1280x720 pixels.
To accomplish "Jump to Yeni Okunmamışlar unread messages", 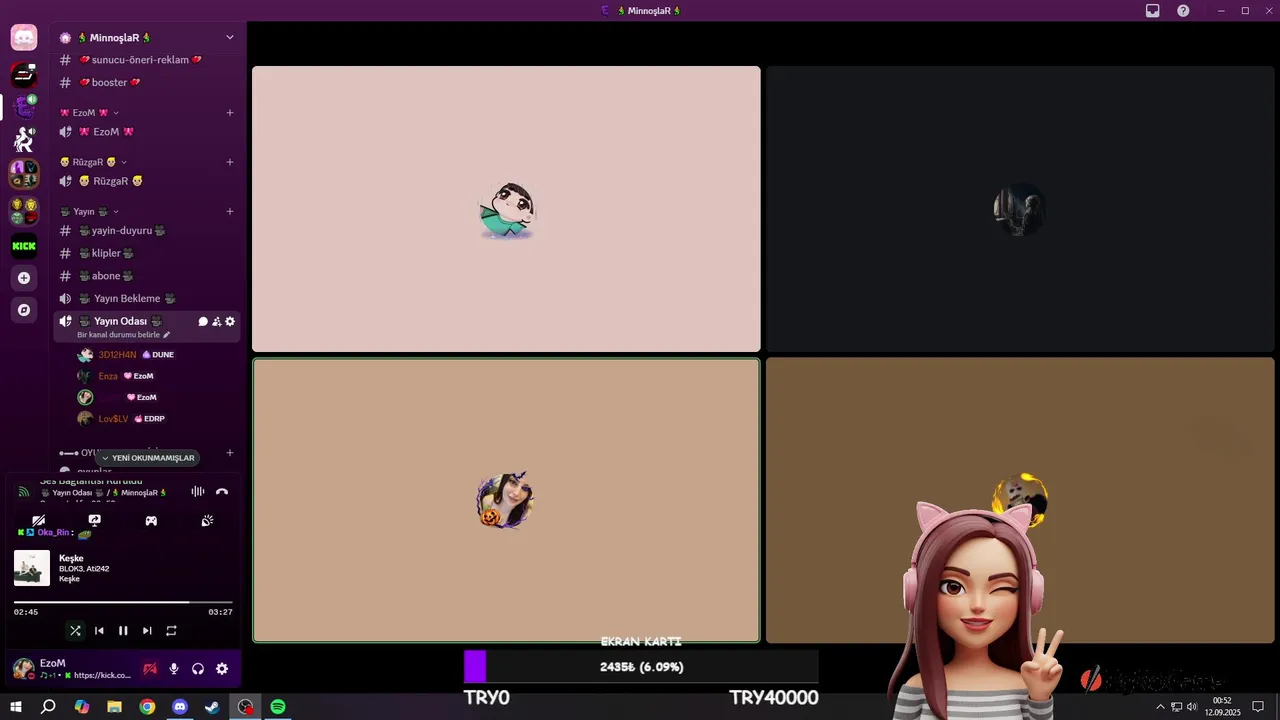I will tap(147, 458).
